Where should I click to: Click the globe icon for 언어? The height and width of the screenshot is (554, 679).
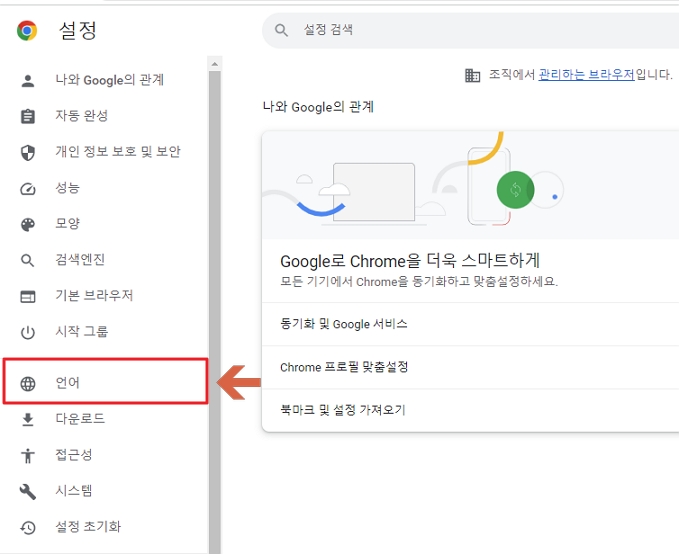coord(28,383)
